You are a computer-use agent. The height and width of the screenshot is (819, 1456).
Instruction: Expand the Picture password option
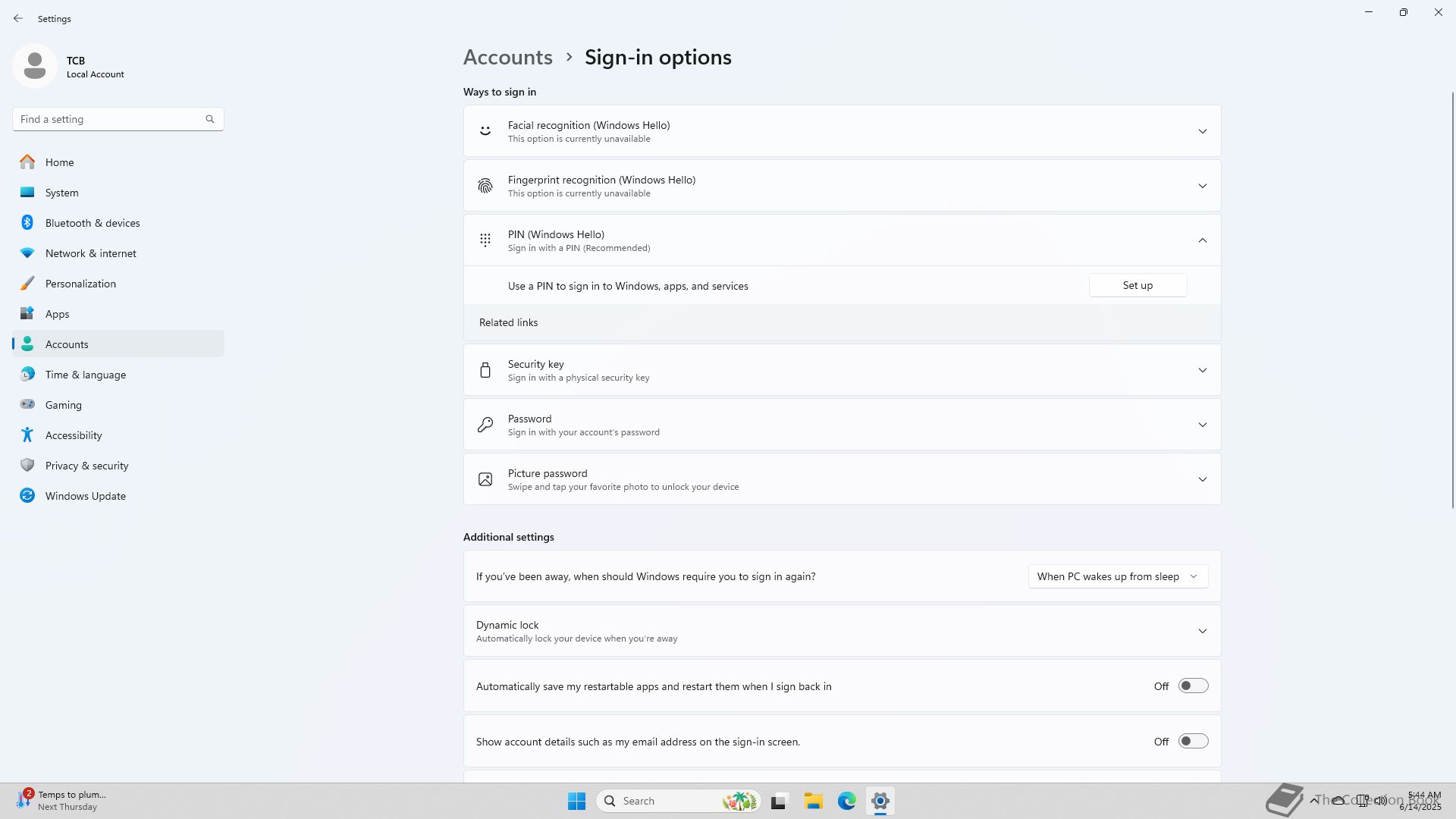coord(1202,479)
